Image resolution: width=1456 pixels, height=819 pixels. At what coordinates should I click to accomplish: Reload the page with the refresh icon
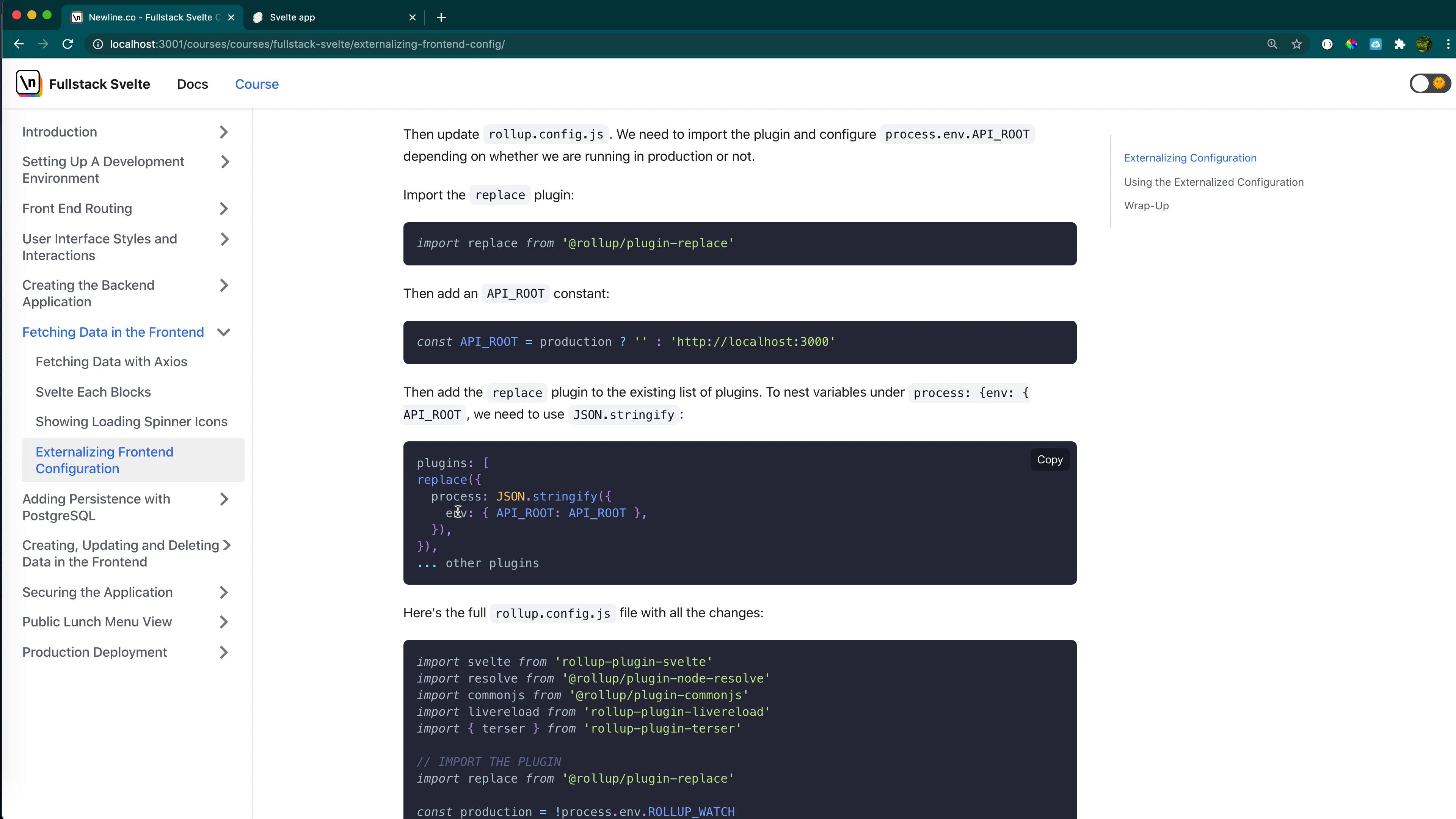tap(67, 44)
